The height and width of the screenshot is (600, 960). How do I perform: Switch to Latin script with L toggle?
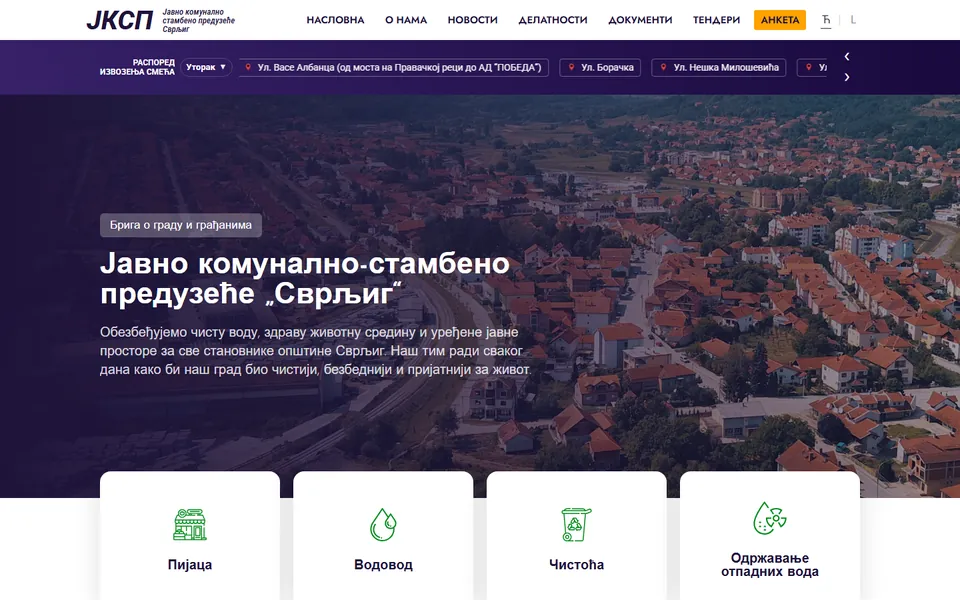tap(853, 20)
